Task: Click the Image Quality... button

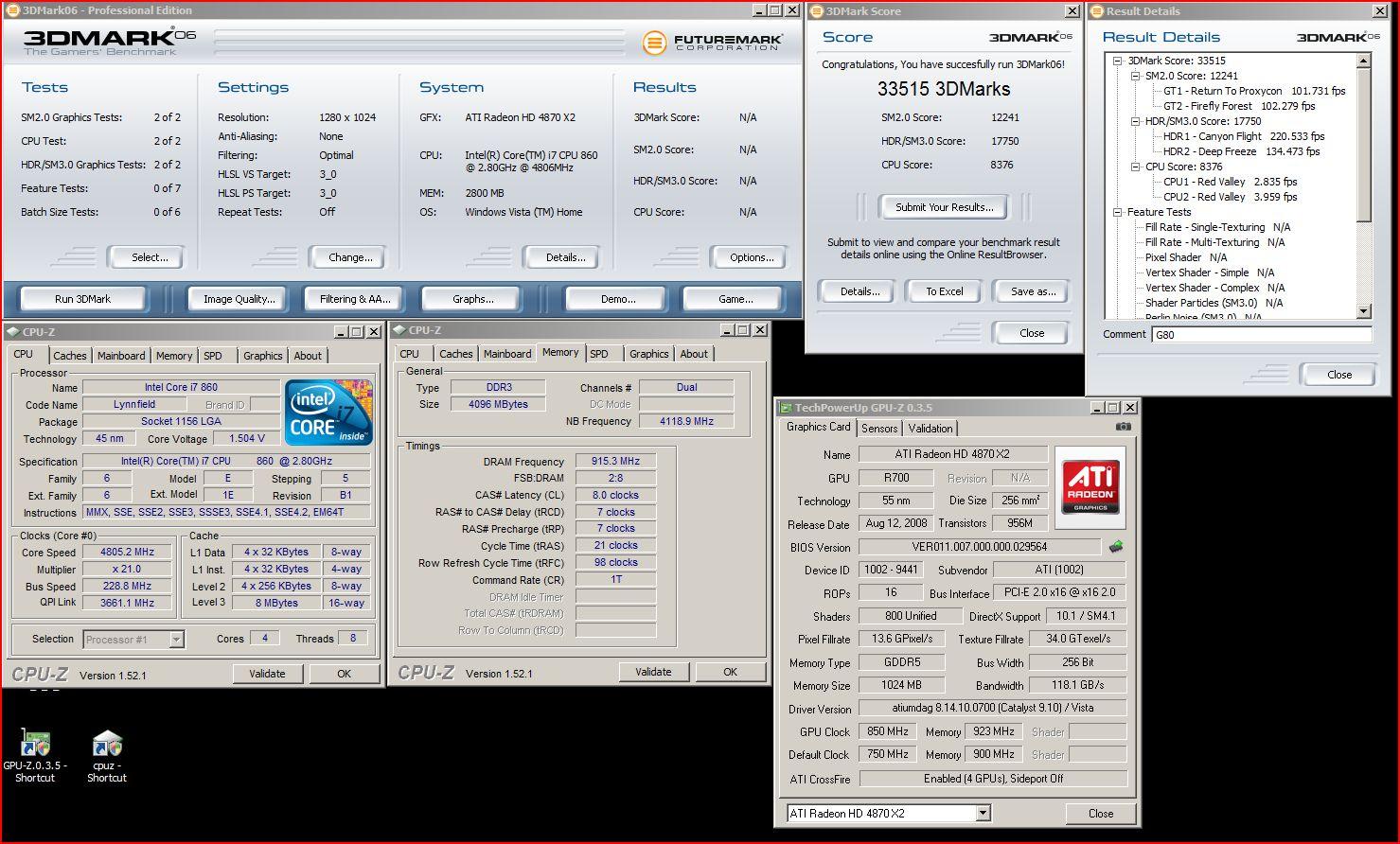Action: click(x=239, y=299)
